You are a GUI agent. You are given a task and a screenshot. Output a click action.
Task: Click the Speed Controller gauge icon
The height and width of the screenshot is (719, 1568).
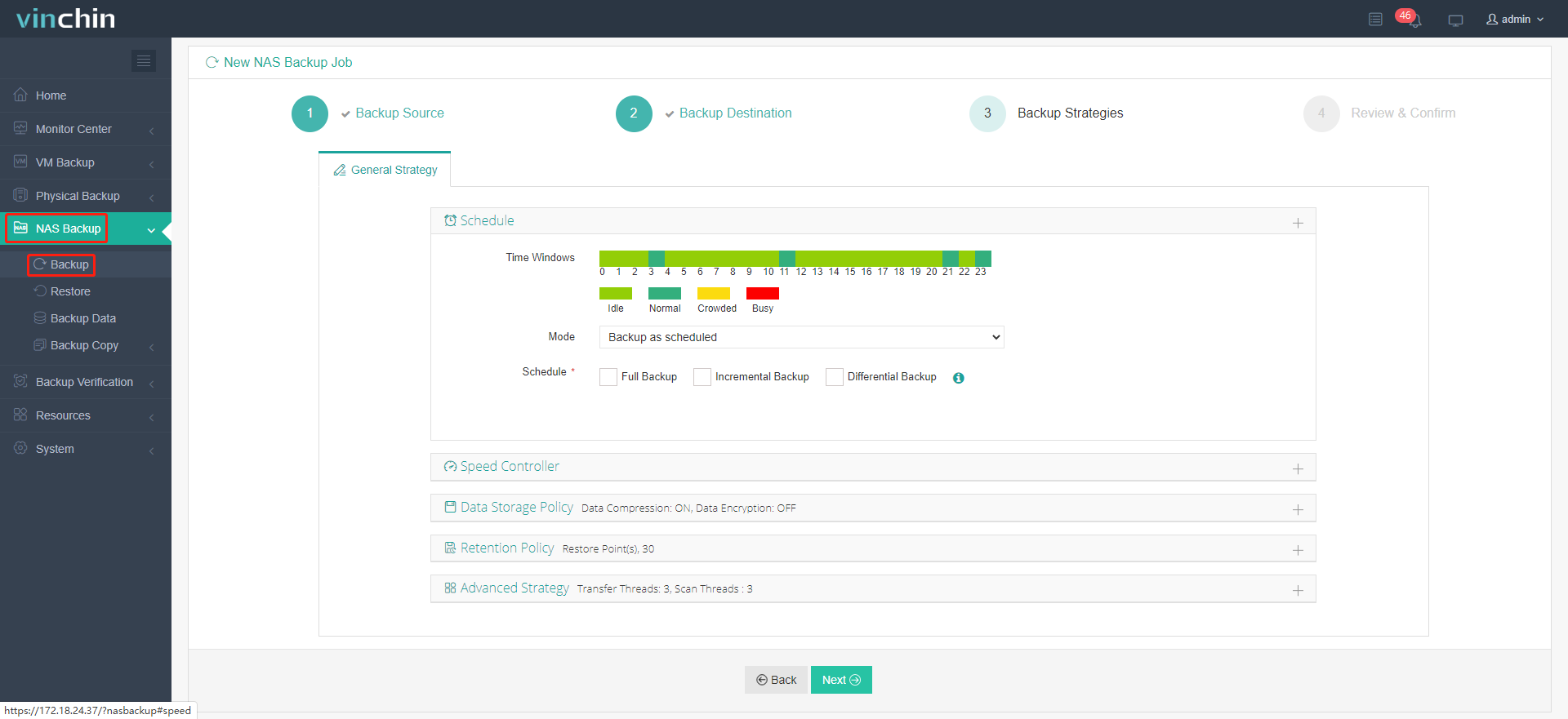[450, 466]
